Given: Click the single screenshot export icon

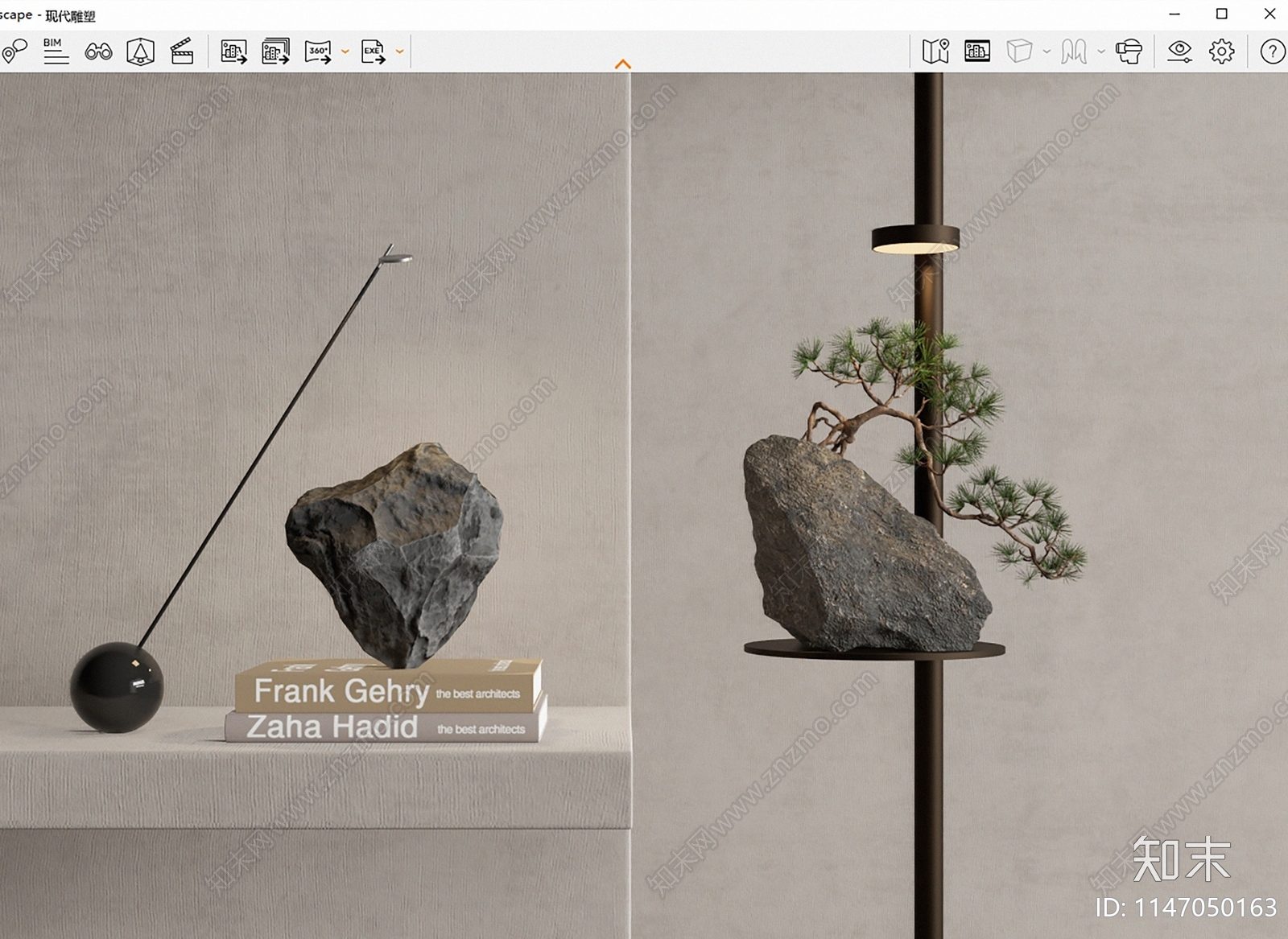Looking at the screenshot, I should [233, 51].
